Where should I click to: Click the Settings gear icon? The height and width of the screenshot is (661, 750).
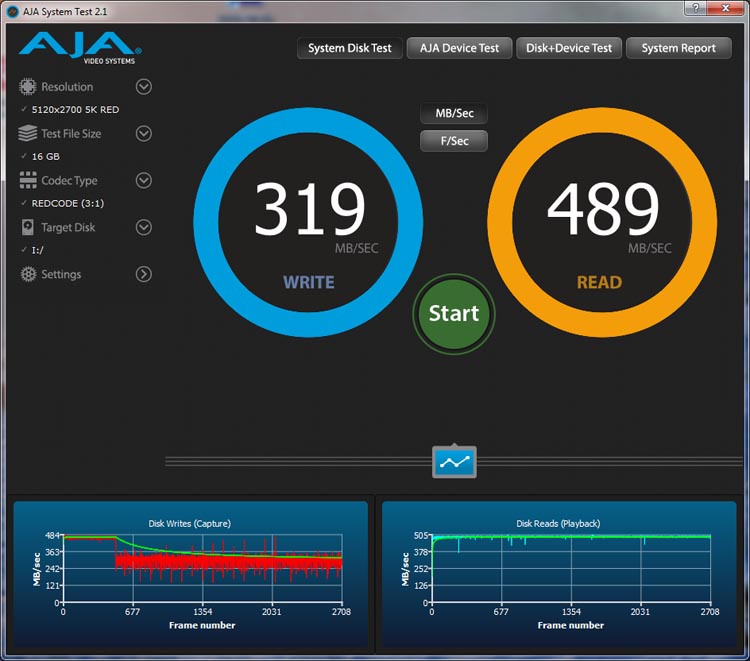point(28,274)
